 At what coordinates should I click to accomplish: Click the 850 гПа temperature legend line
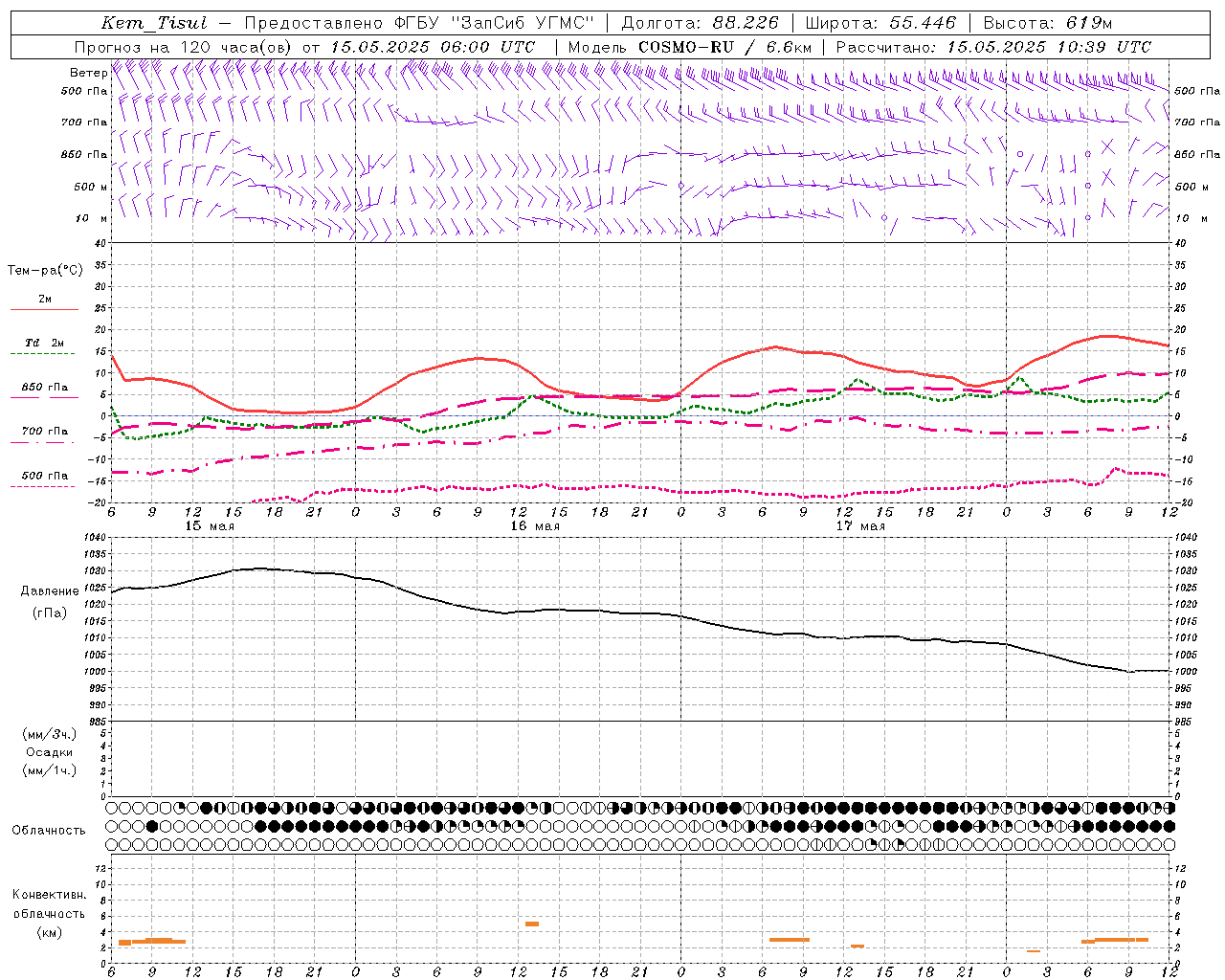(44, 396)
